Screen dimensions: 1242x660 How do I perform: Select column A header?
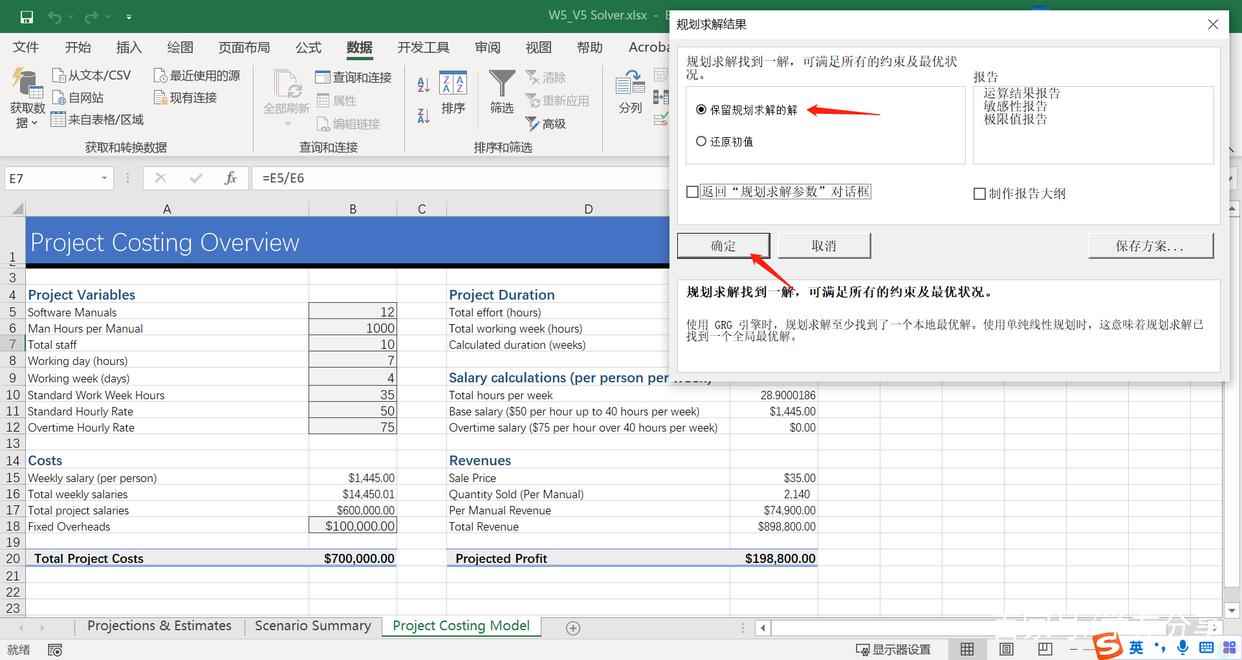pos(167,209)
